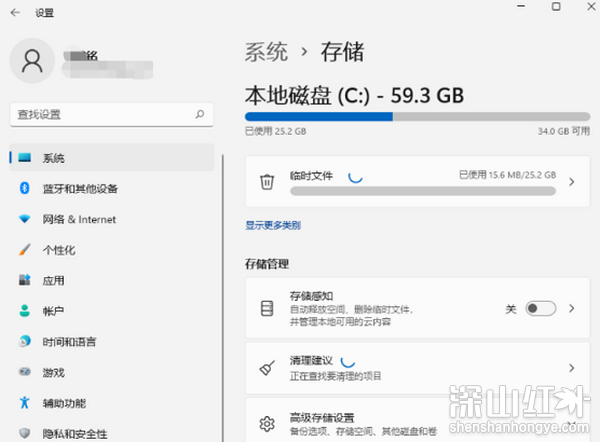Click the search magnifier icon
The height and width of the screenshot is (442, 600).
(200, 114)
